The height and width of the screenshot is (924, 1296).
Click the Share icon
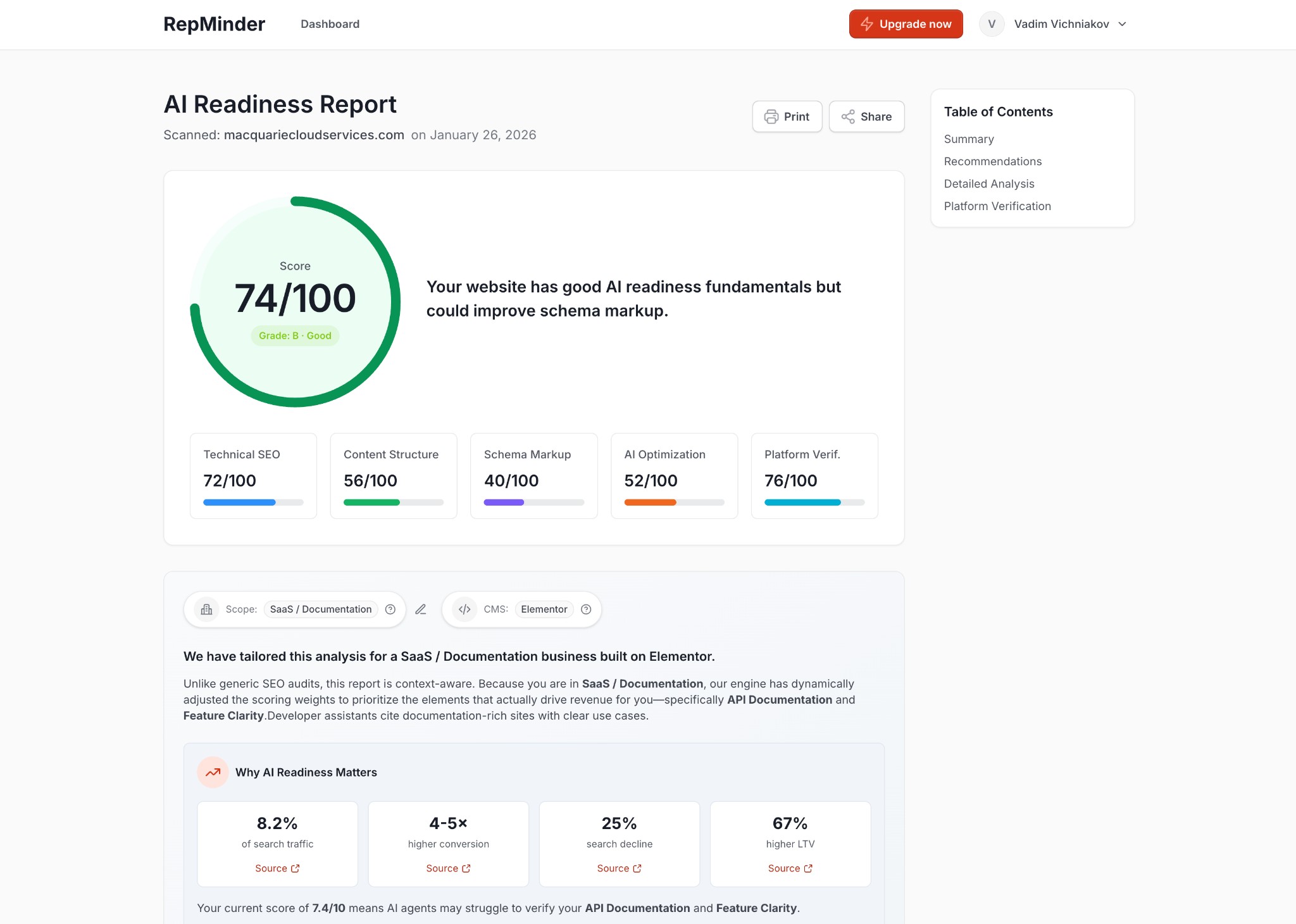tap(848, 116)
